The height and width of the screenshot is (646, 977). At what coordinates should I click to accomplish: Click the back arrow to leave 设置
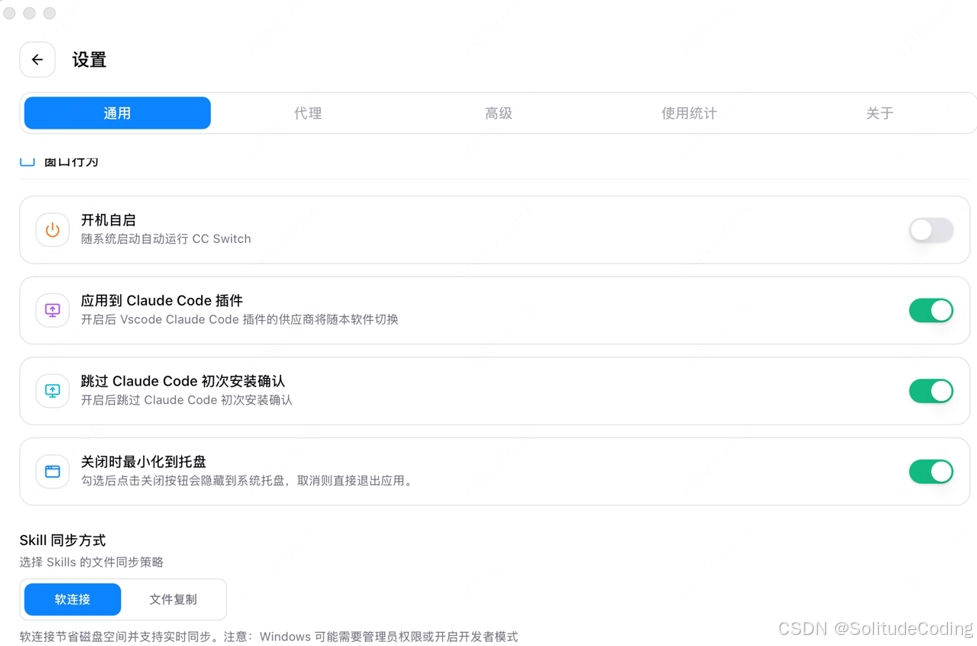(x=37, y=59)
